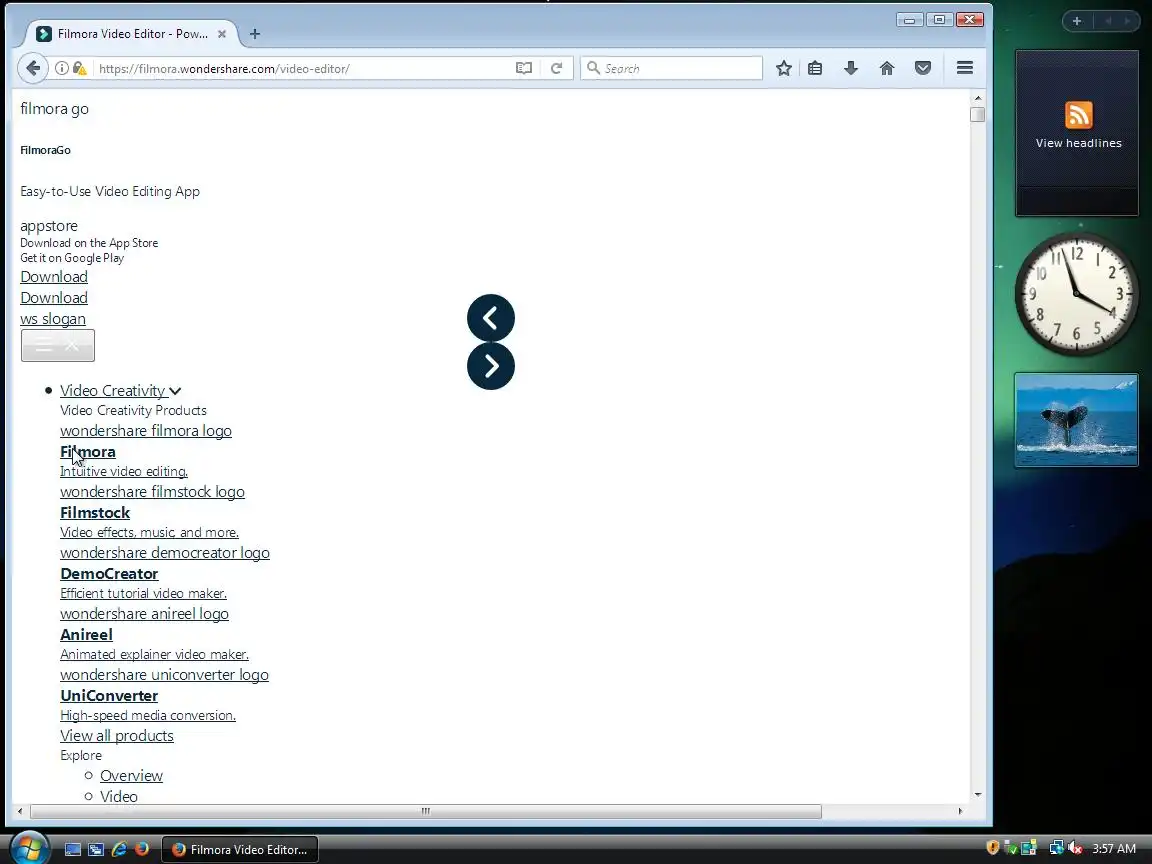Focus the browser Search box
Viewport: 1152px width, 864px height.
pos(672,68)
